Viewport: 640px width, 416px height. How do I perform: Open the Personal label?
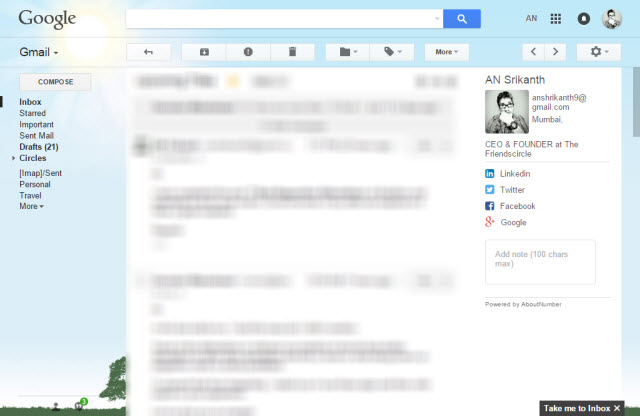click(x=35, y=184)
